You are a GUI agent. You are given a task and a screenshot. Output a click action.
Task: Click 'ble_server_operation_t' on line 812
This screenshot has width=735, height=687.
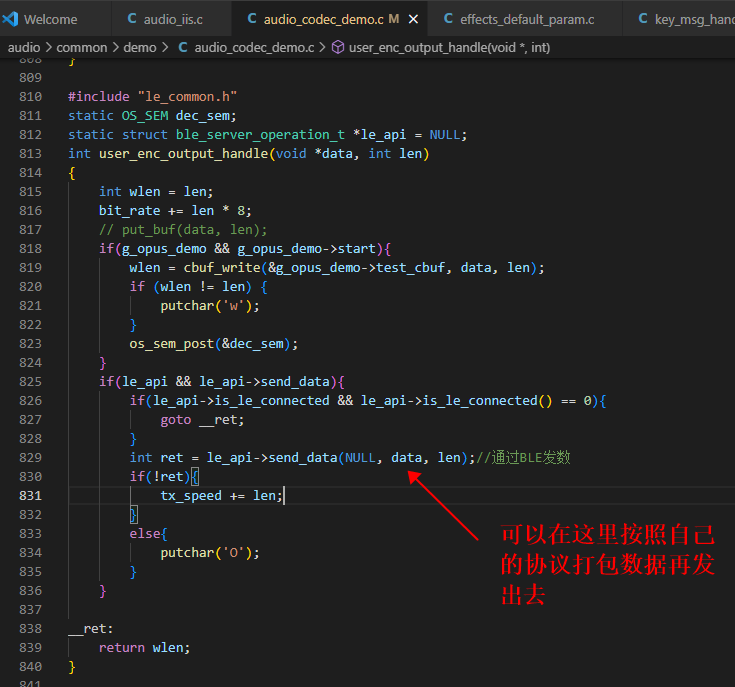pos(260,135)
